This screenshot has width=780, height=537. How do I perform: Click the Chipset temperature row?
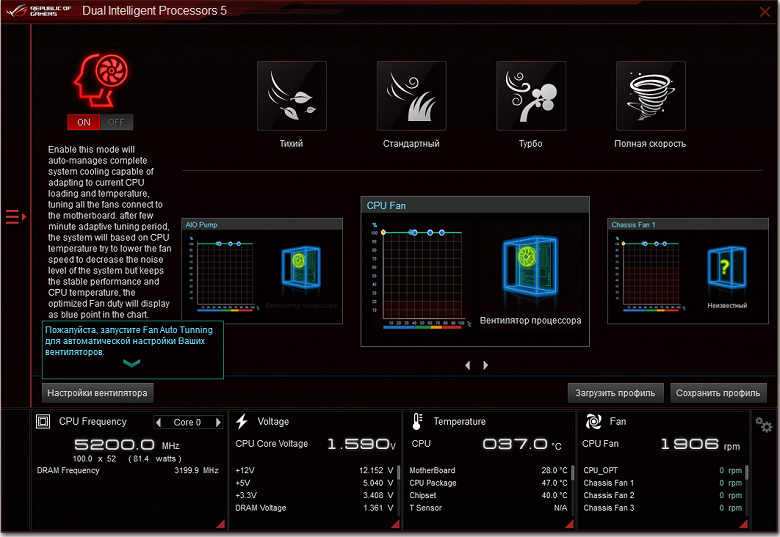tap(488, 495)
